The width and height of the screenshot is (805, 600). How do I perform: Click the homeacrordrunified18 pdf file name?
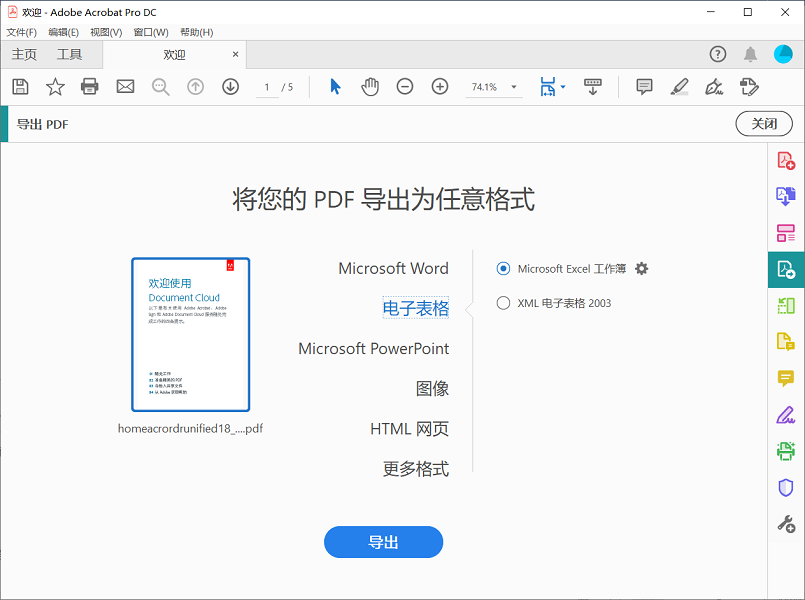(190, 429)
